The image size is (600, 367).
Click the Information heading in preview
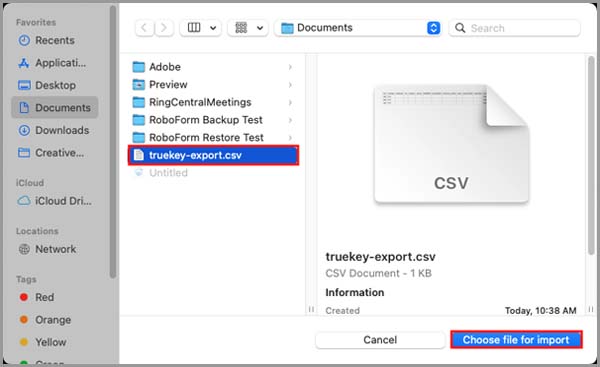pos(355,292)
